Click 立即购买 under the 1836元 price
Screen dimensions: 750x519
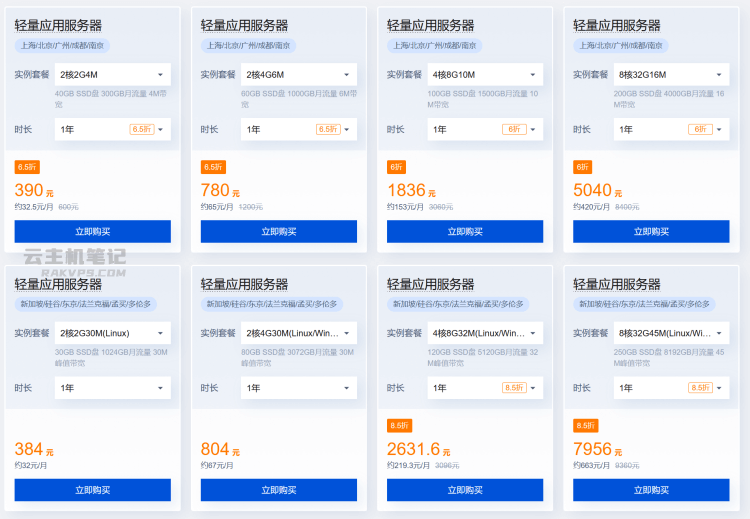(465, 232)
